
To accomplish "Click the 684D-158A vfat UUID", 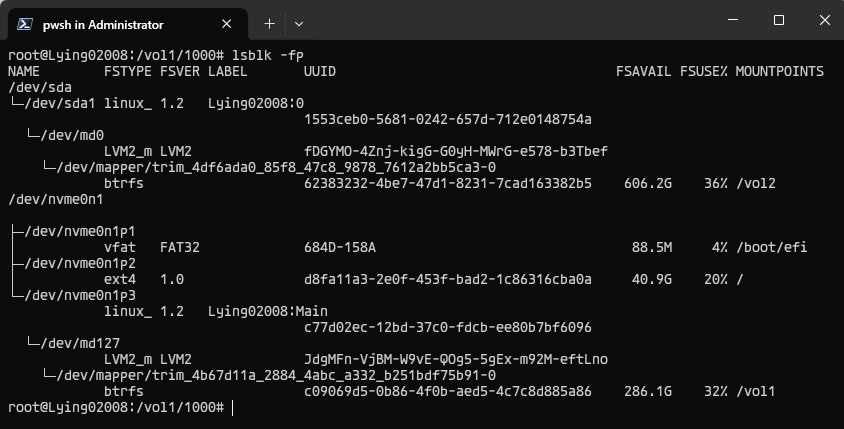I will [x=340, y=248].
